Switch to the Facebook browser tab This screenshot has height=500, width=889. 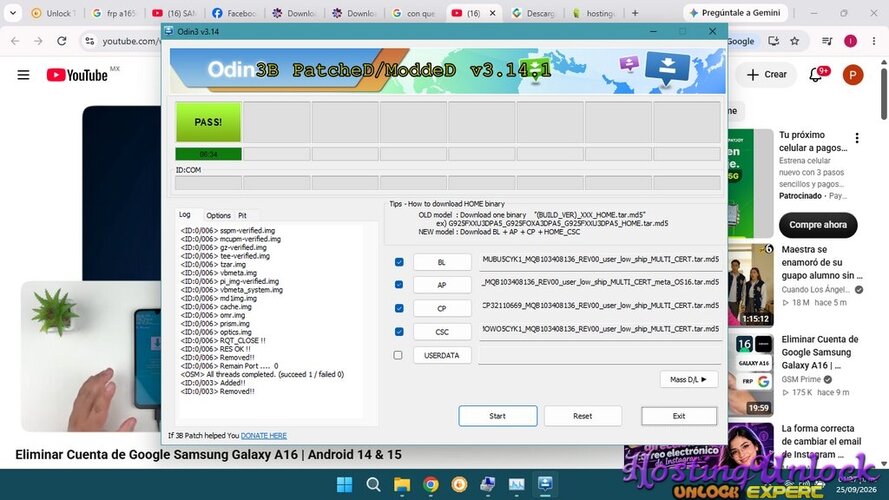(x=235, y=13)
